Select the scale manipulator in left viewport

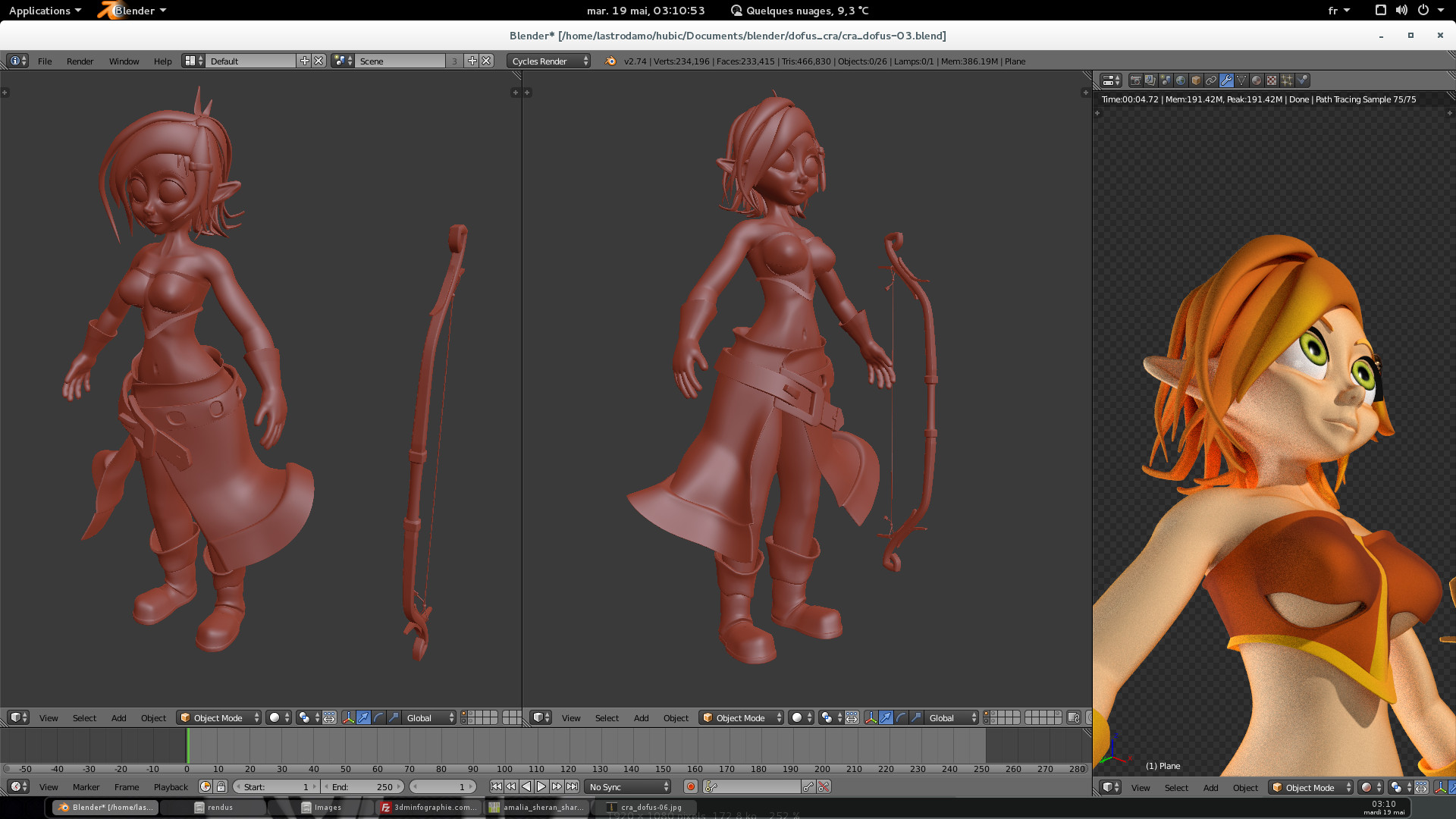(x=394, y=717)
